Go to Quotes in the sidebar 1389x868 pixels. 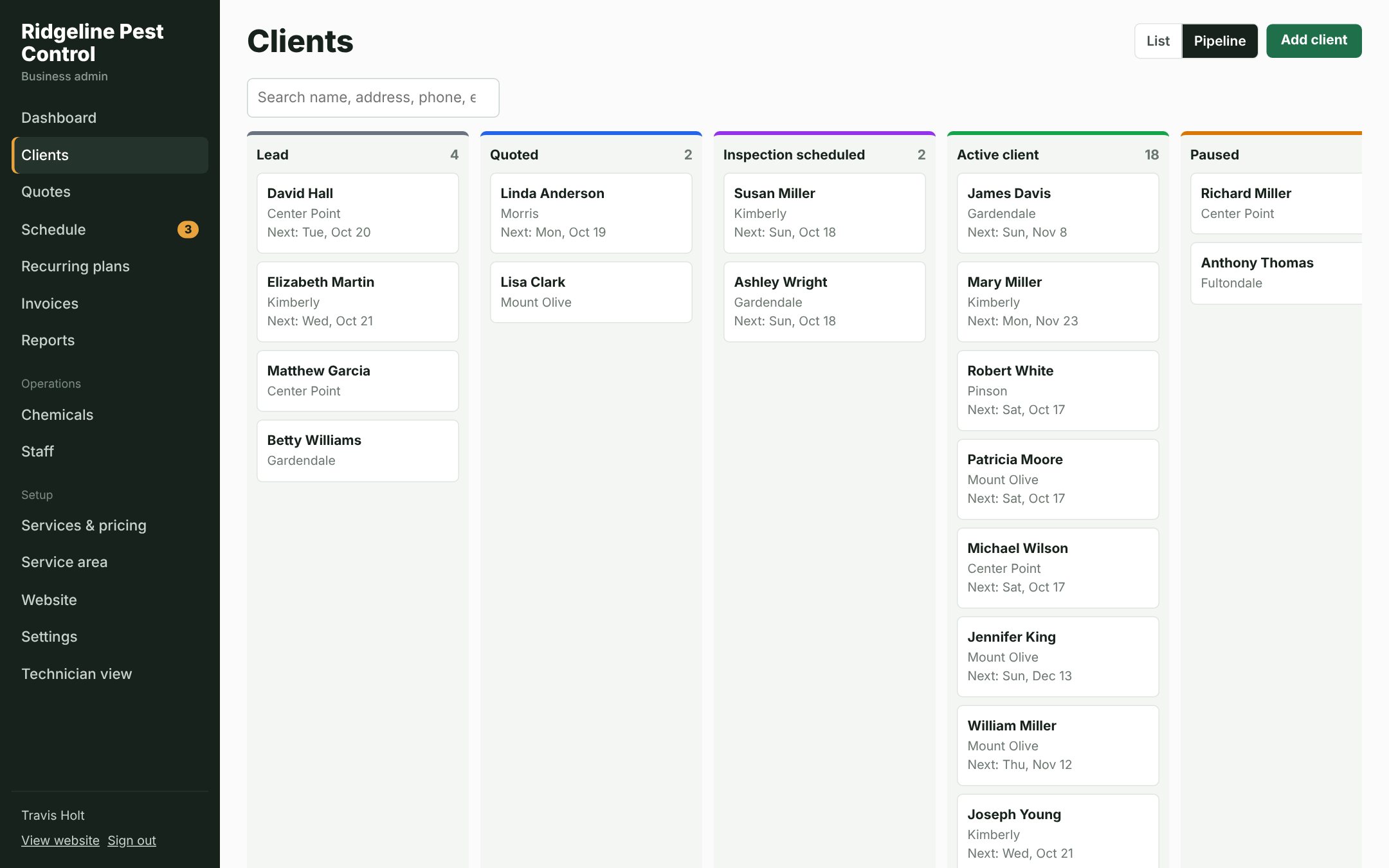click(109, 192)
